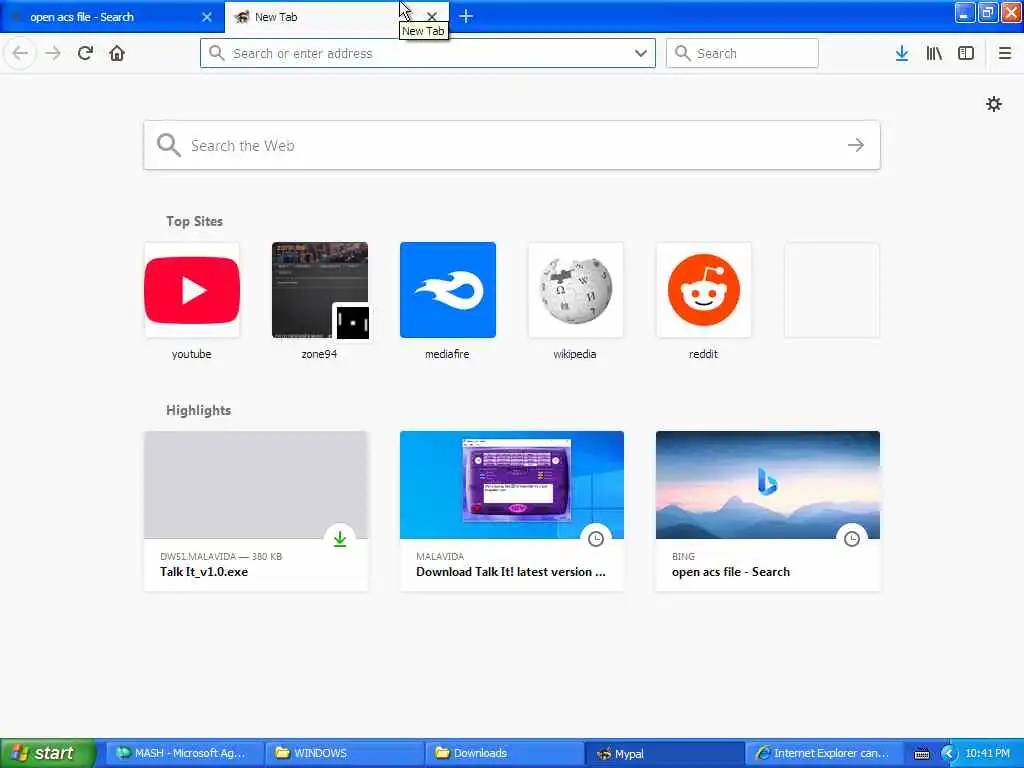Switch to 'open acs file - Search' tab

[x=112, y=17]
